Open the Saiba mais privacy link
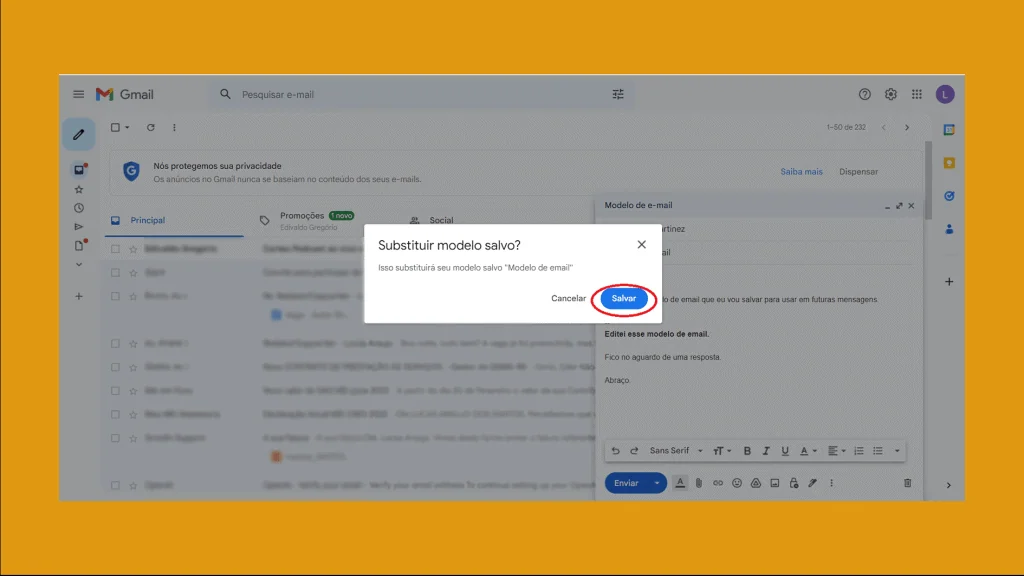1024x576 pixels. coord(801,171)
